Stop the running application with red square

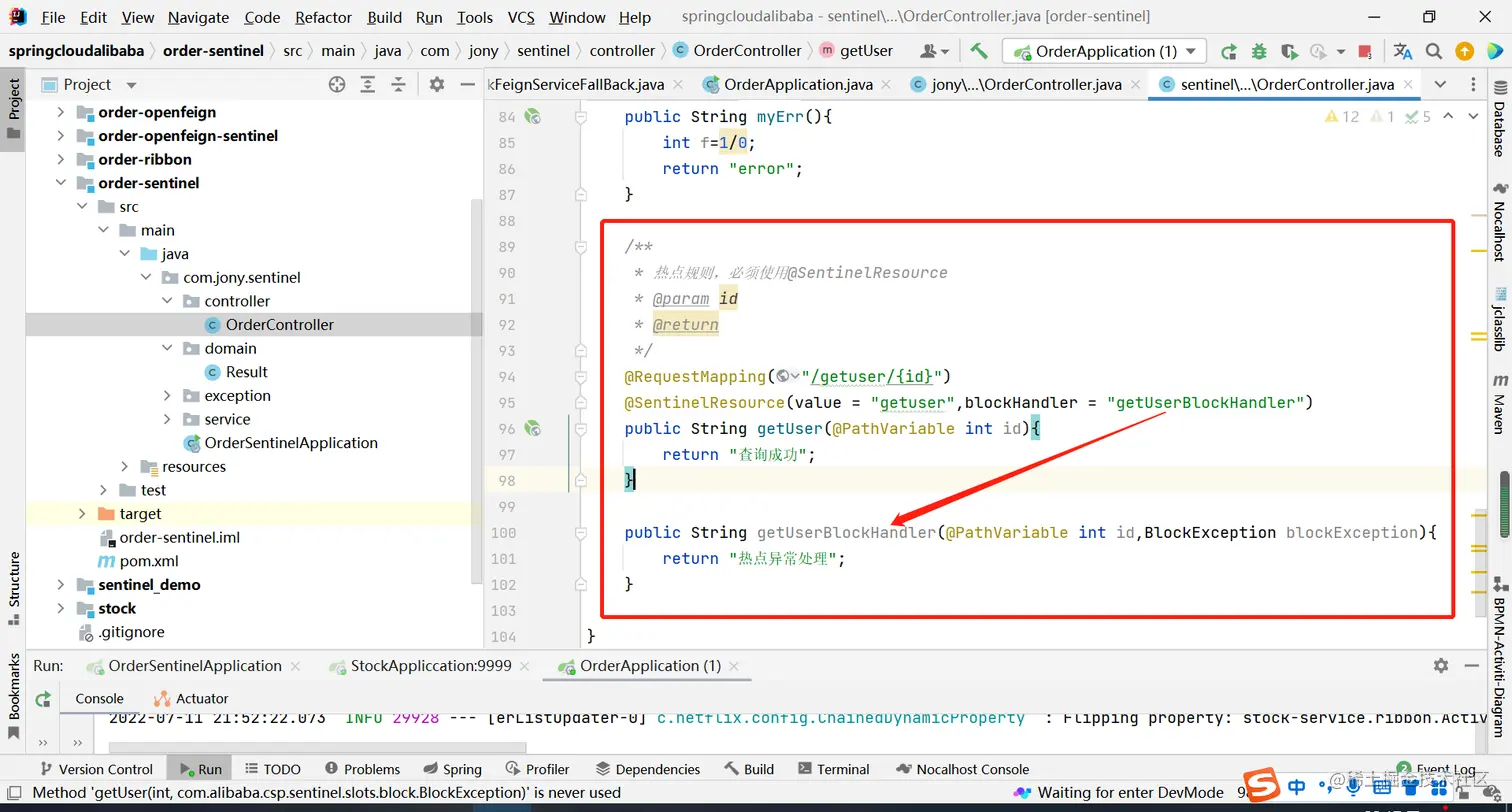click(x=1365, y=51)
